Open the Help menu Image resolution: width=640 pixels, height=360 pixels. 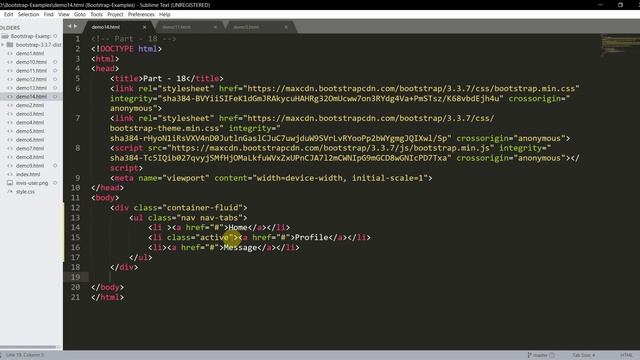[164, 14]
